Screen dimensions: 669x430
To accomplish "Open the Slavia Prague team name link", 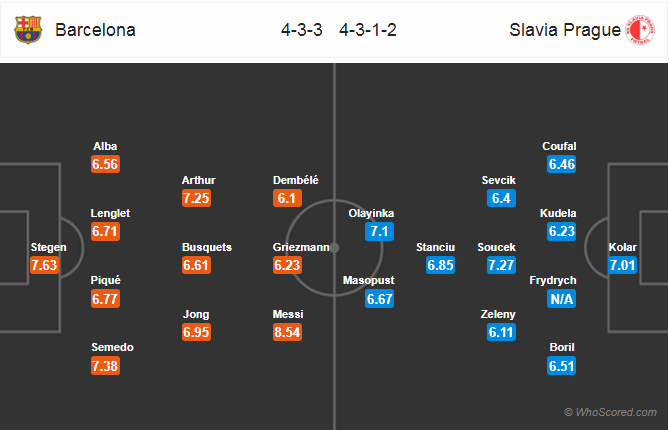I will coord(565,30).
